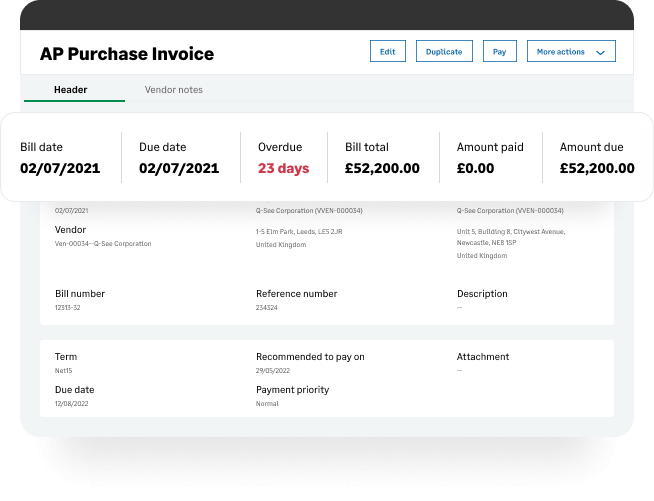Switch to the Vendor notes tab
This screenshot has height=501, width=654.
coord(174,90)
